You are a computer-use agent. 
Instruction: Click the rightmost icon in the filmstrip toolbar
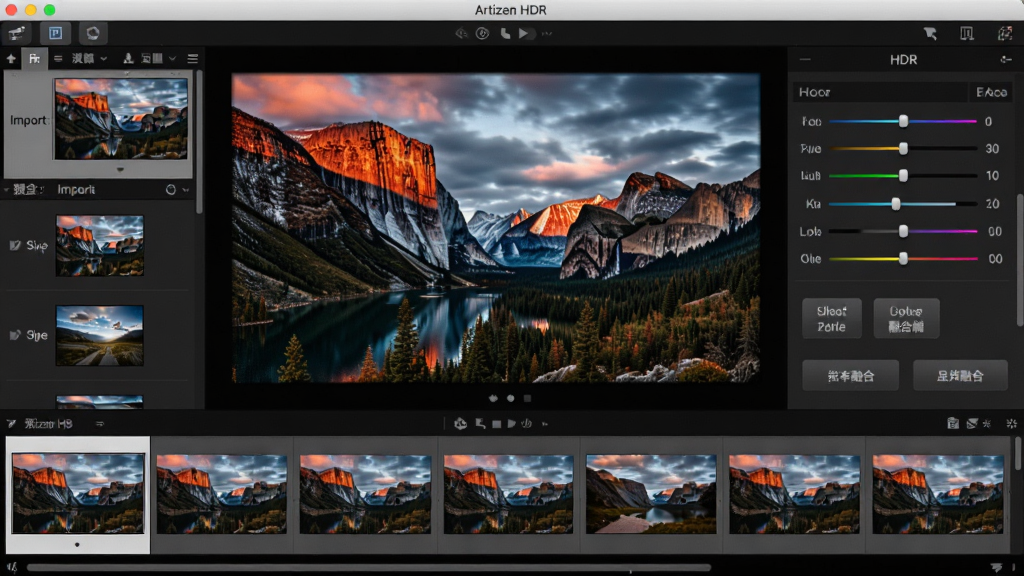(1012, 424)
